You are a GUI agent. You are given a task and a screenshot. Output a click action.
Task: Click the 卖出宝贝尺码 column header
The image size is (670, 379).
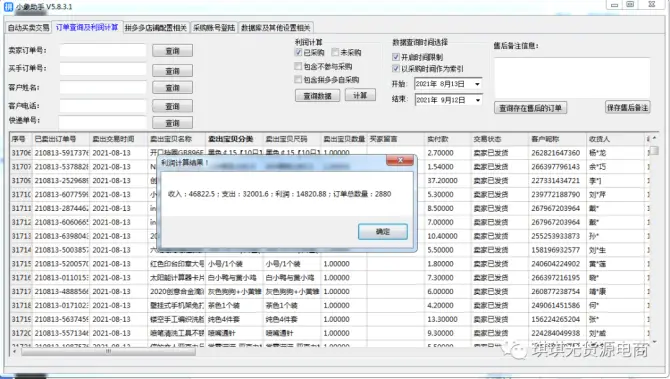pos(292,139)
